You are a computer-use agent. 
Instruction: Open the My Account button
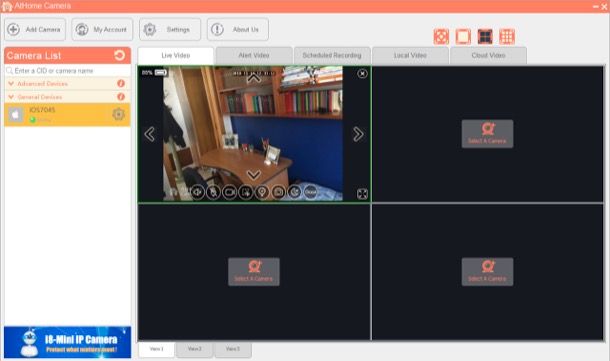coord(102,29)
